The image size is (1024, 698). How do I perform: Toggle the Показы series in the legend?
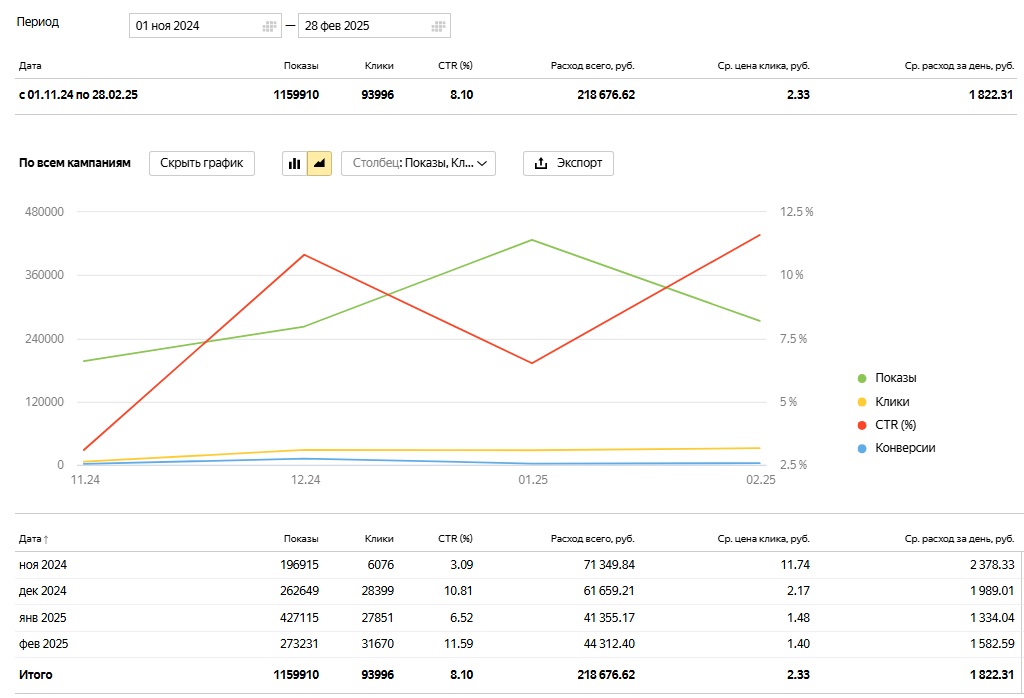tap(895, 378)
